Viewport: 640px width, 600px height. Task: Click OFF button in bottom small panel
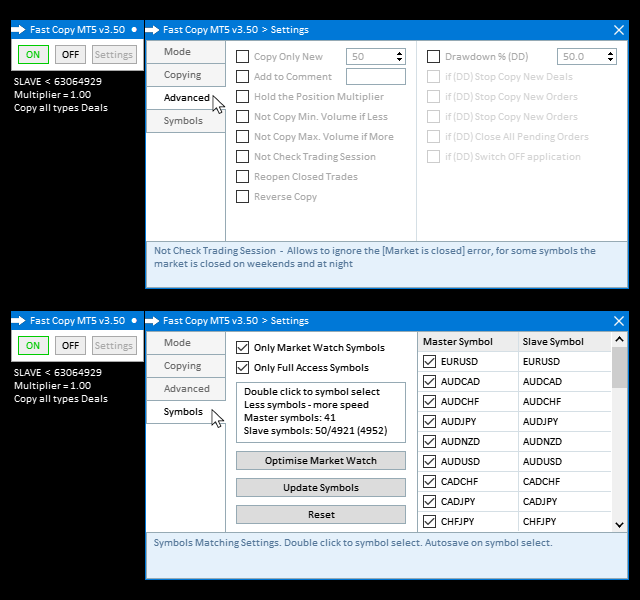pyautogui.click(x=71, y=346)
